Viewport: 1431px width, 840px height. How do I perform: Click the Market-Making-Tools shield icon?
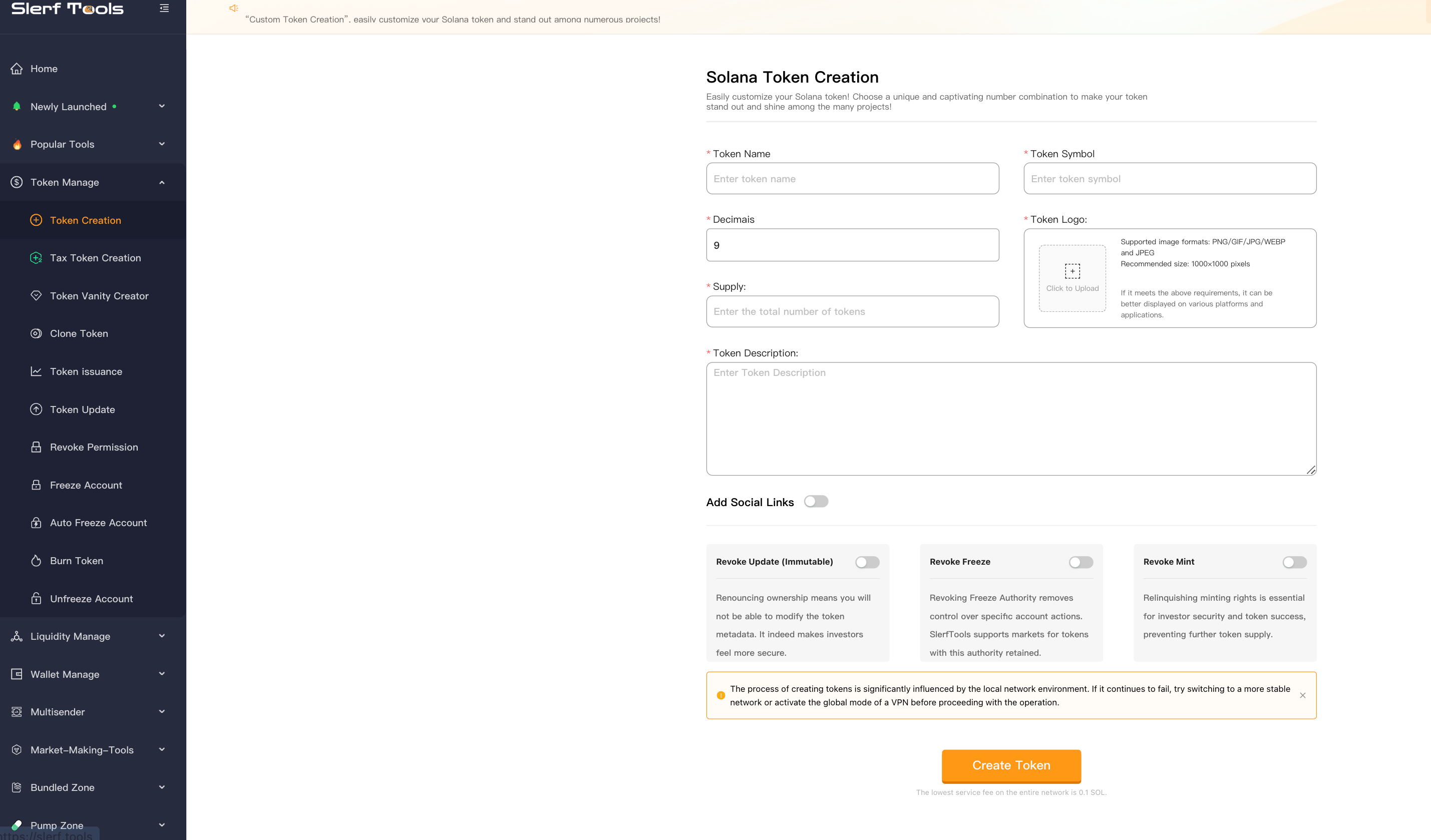[17, 750]
